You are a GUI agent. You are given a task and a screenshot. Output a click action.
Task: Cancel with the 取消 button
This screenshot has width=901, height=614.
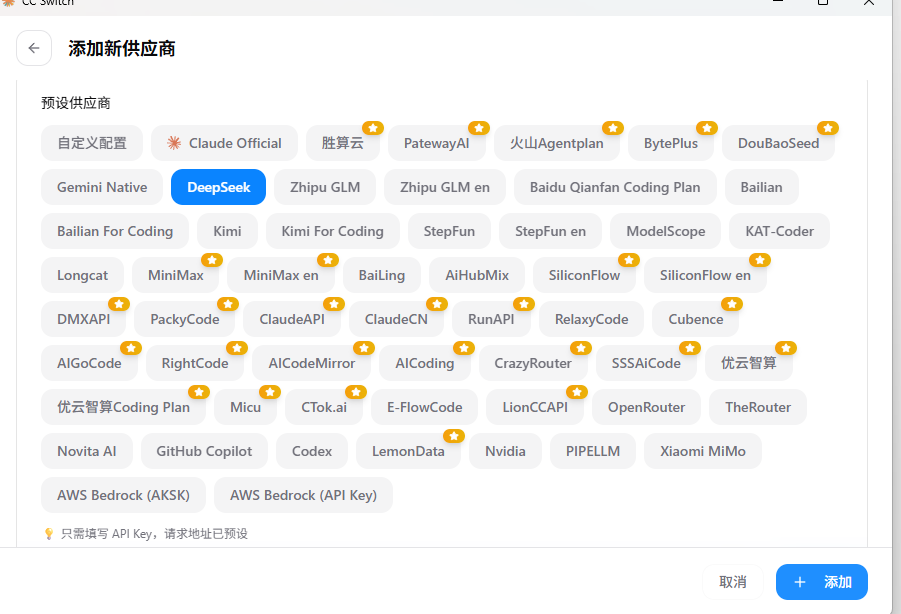[x=733, y=582]
